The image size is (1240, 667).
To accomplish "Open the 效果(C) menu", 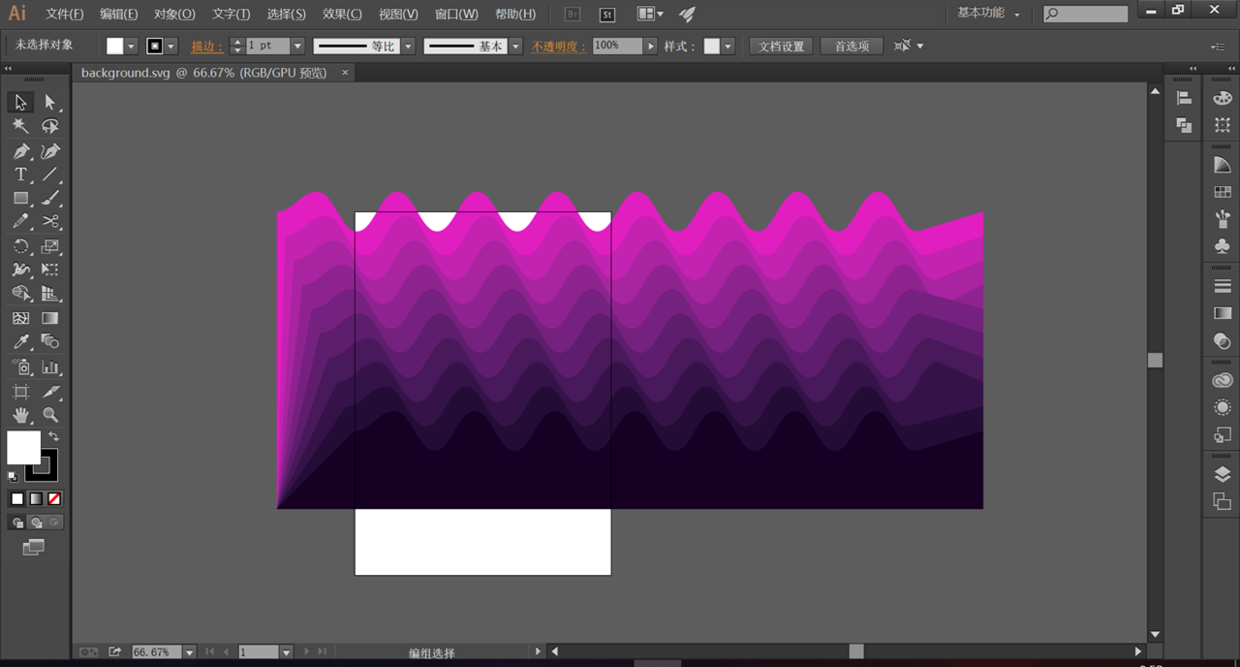I will click(342, 14).
